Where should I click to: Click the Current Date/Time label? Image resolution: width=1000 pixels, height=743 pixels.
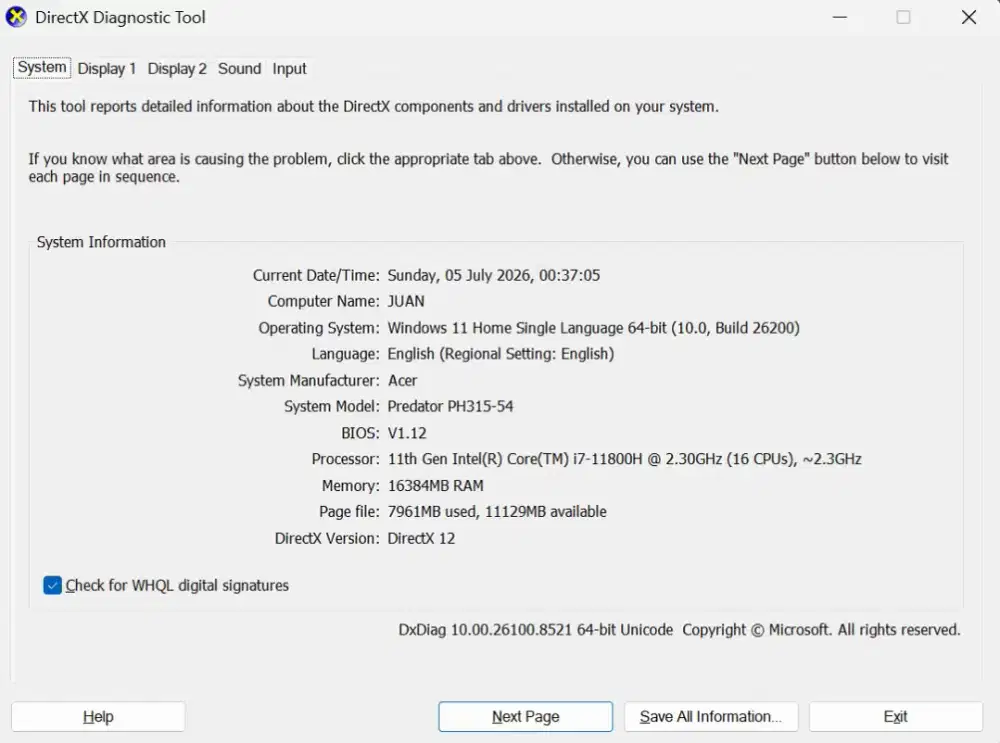point(316,276)
